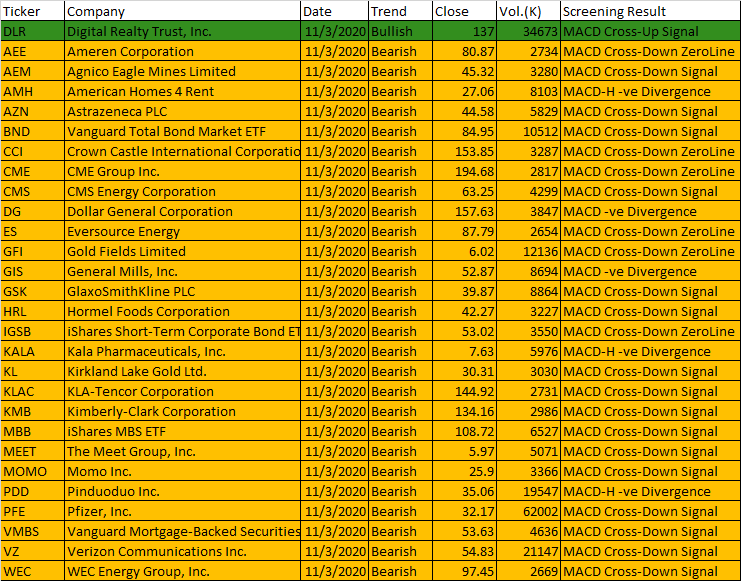Click the DG ticker cell
Viewport: 741px width, 581px height.
[x=32, y=211]
